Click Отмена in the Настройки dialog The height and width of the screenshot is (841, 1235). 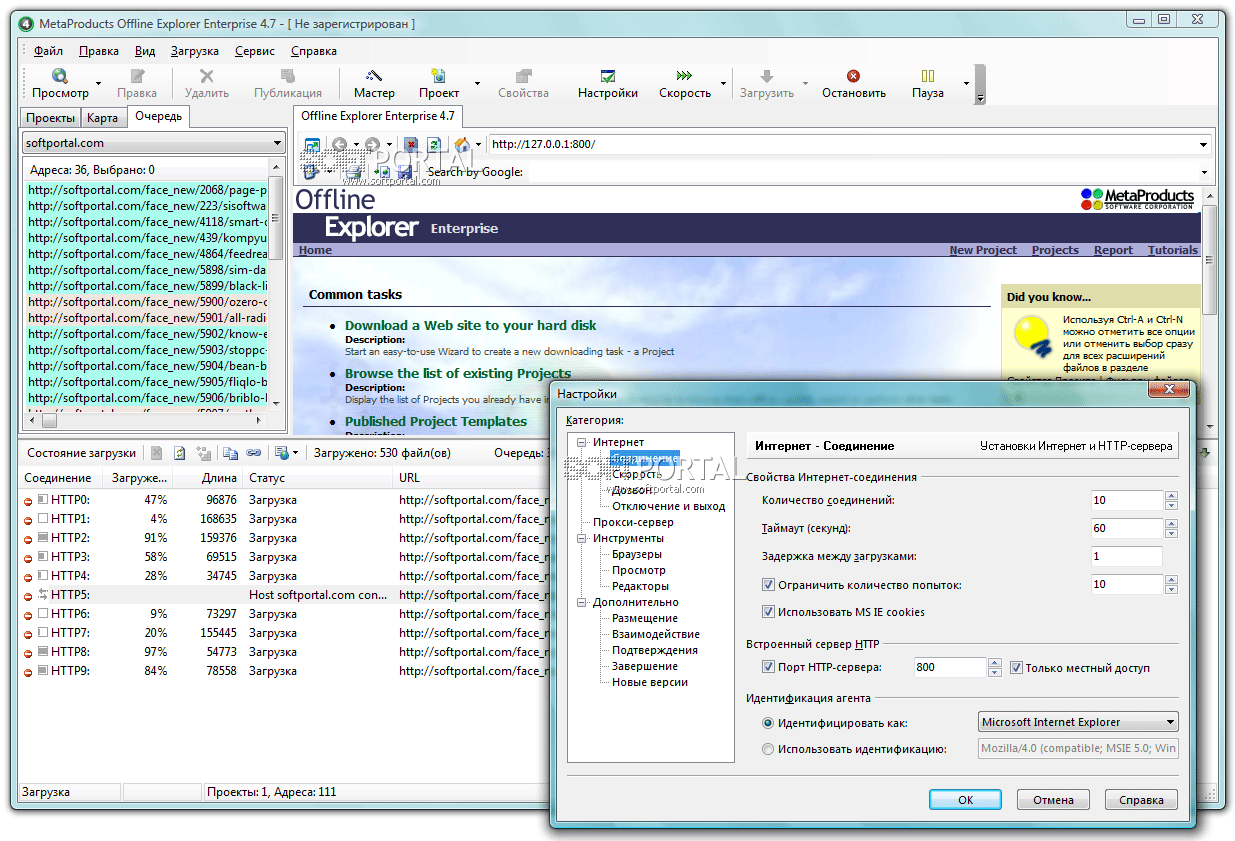(1053, 800)
